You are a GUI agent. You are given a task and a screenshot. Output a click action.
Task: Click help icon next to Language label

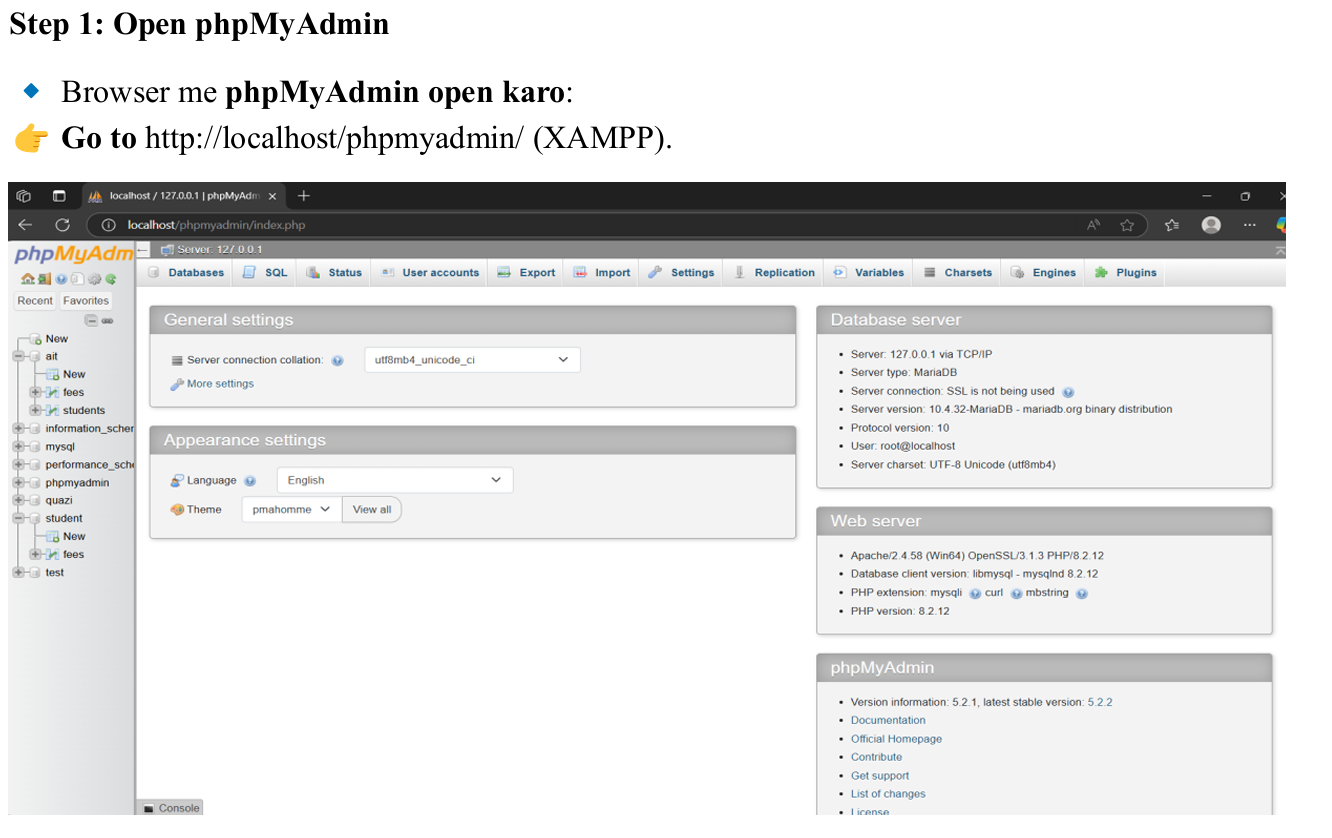pyautogui.click(x=250, y=481)
